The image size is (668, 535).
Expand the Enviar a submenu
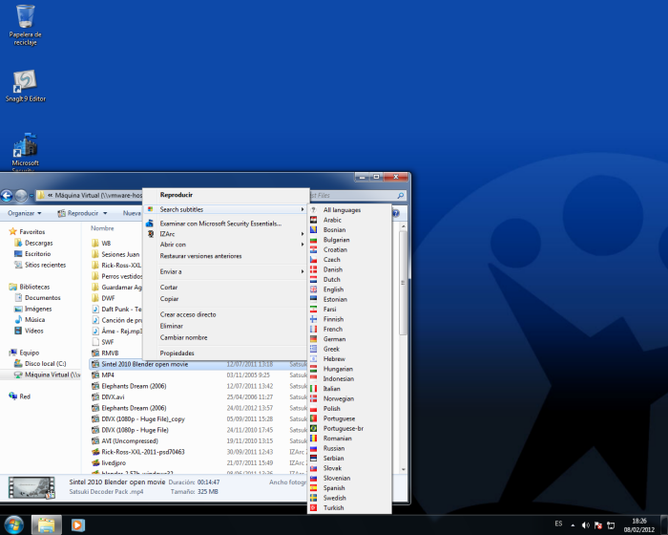(226, 271)
